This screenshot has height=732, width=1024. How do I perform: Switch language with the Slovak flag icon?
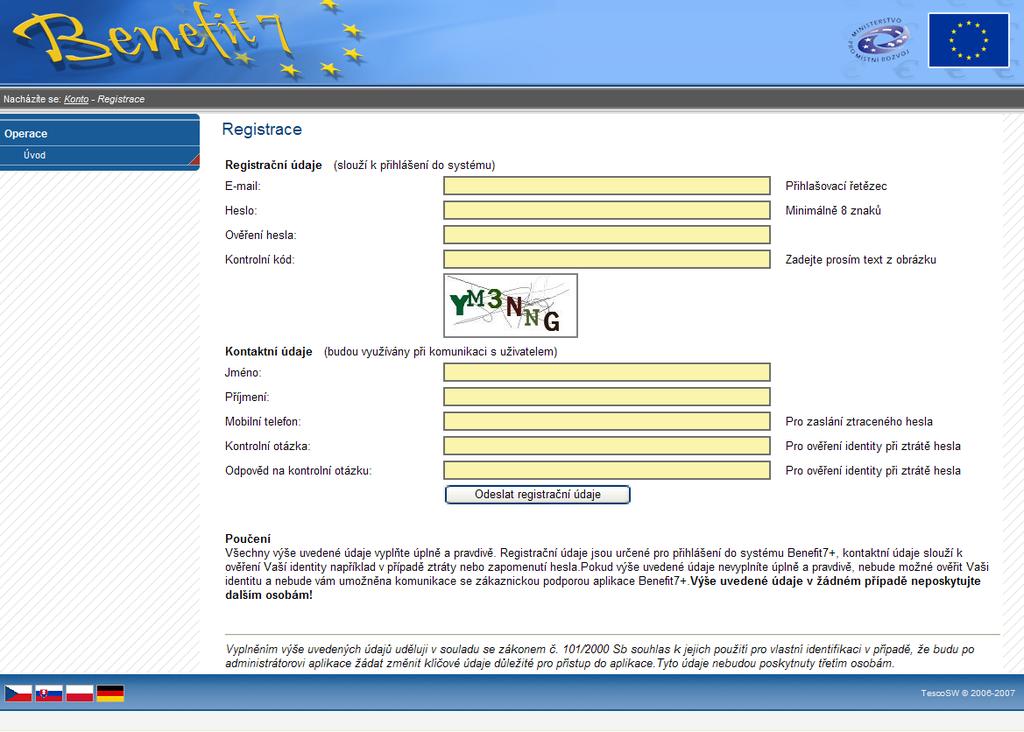tap(49, 693)
